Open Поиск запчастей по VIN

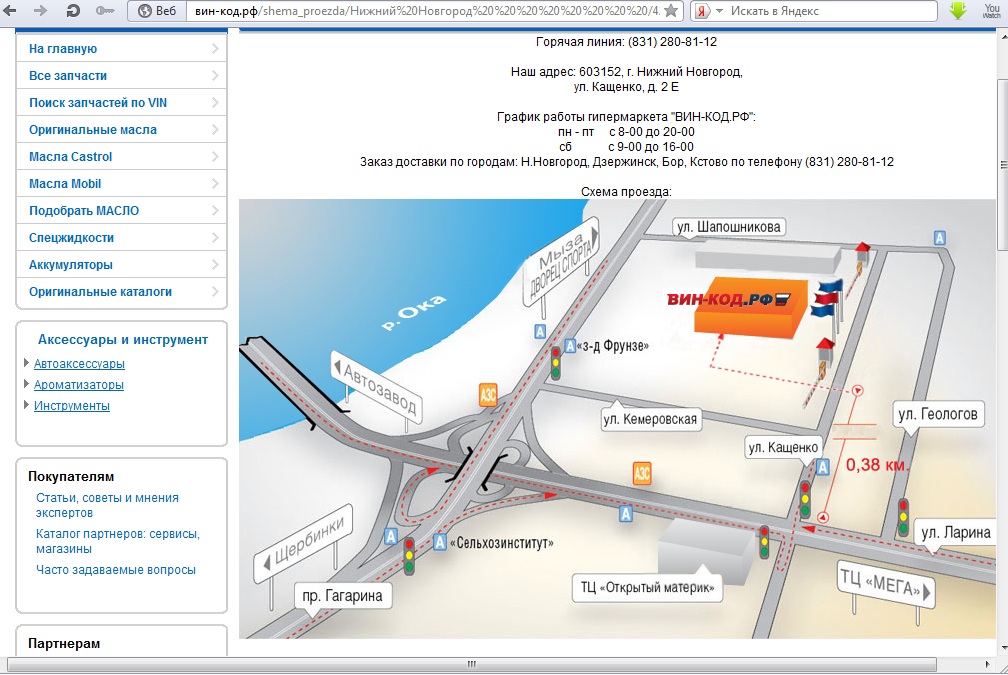pyautogui.click(x=122, y=103)
